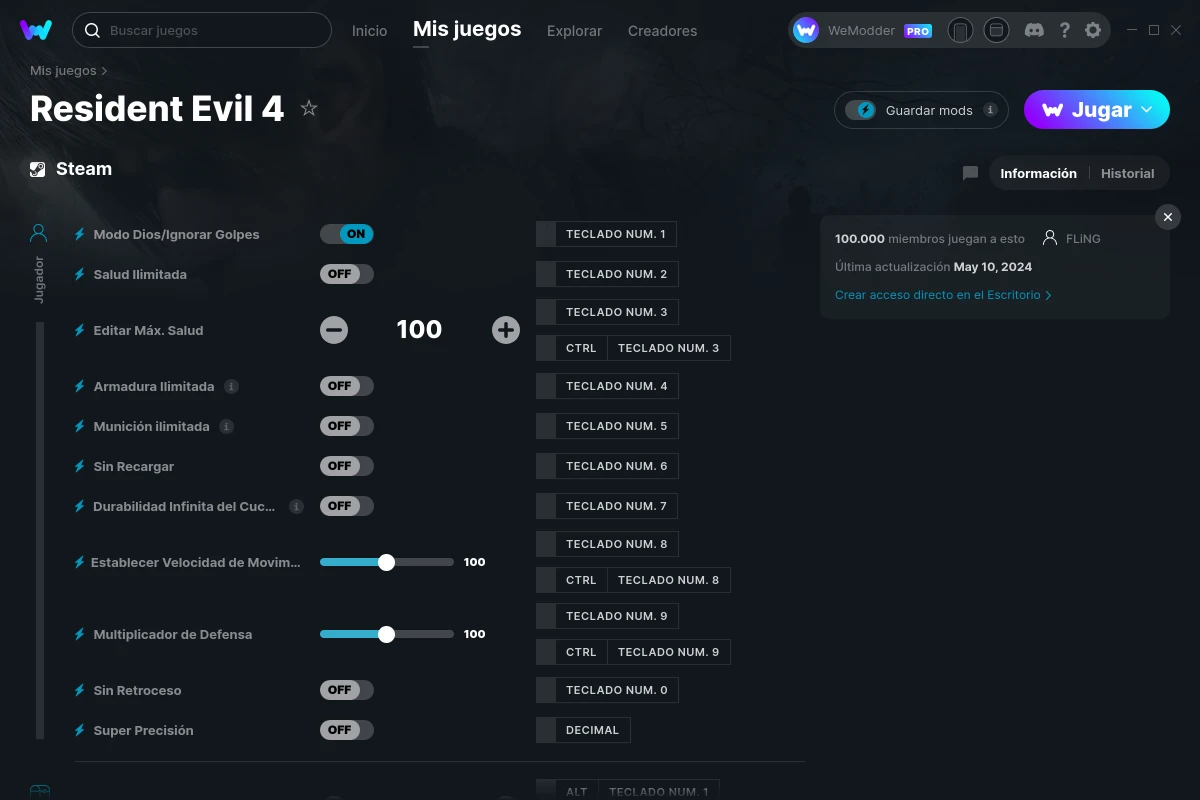This screenshot has width=1200, height=800.
Task: Open the Explorar section in the top menu
Action: [574, 31]
